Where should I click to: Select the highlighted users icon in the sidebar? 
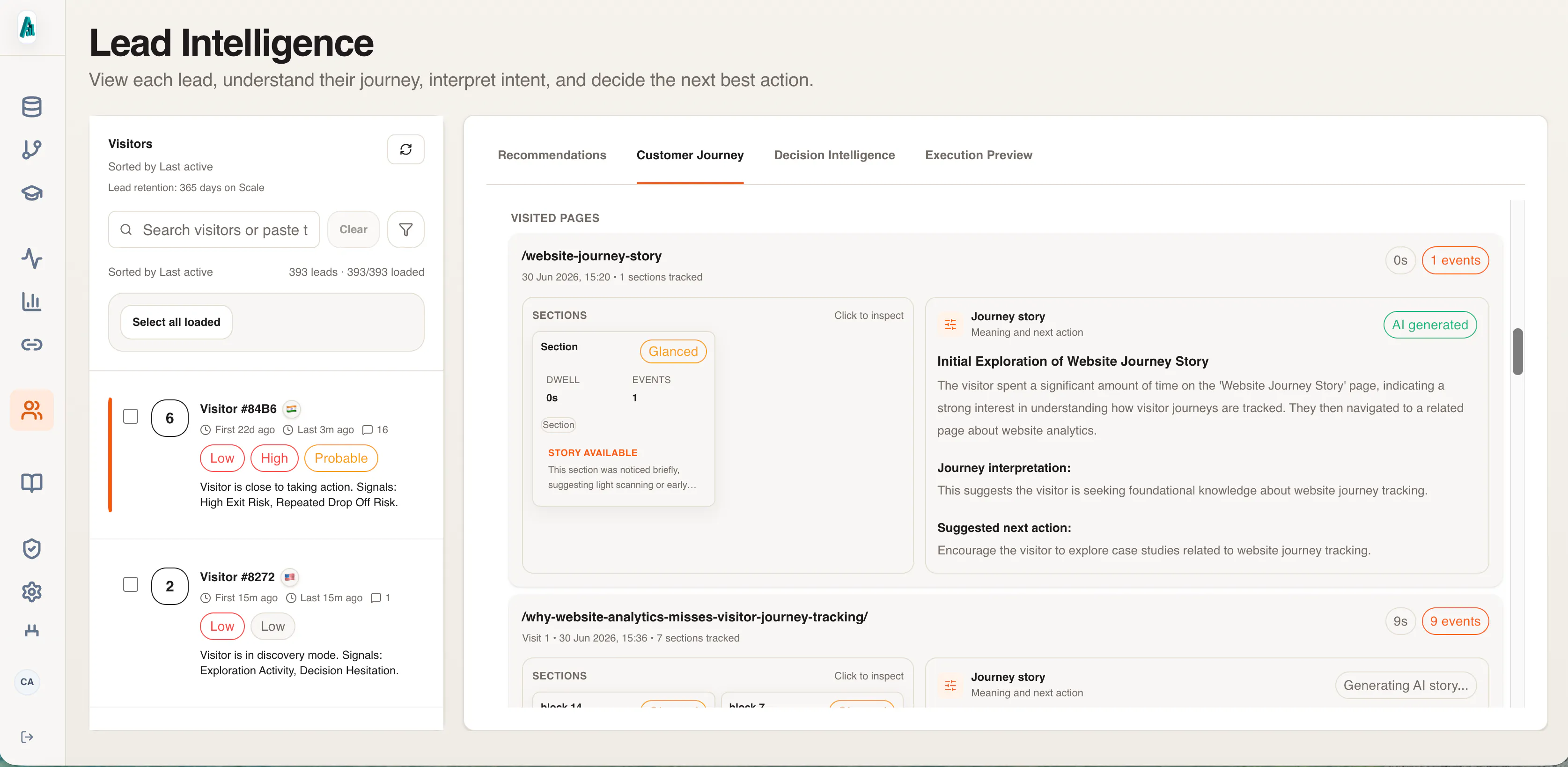[x=32, y=410]
